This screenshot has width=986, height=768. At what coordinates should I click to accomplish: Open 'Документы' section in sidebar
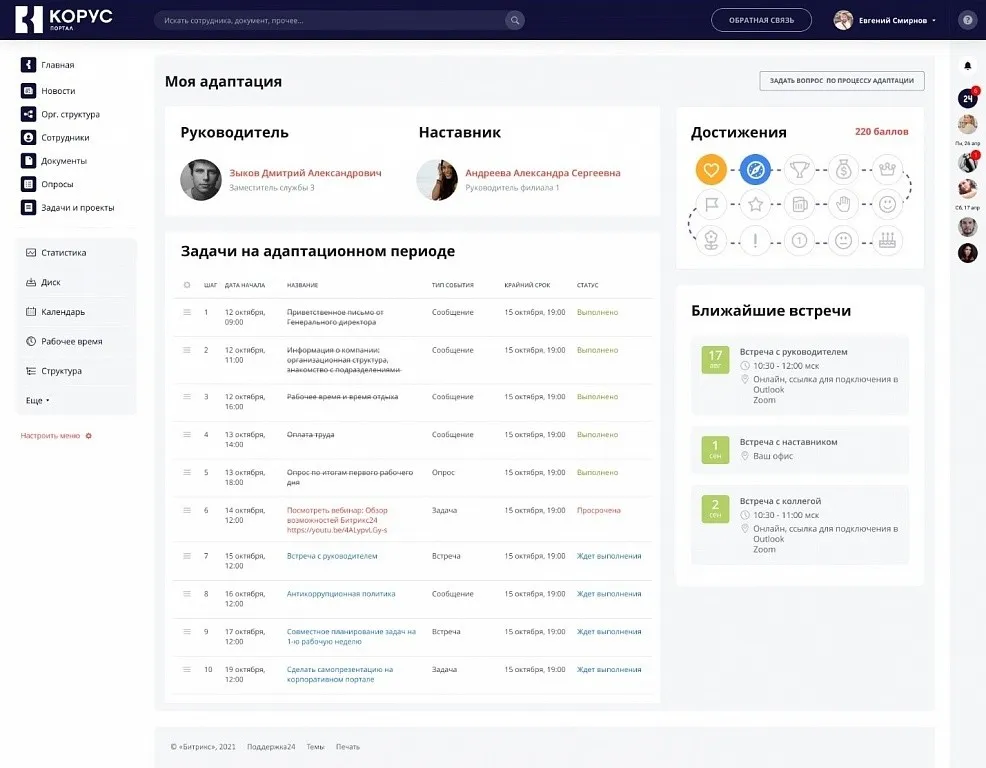63,161
